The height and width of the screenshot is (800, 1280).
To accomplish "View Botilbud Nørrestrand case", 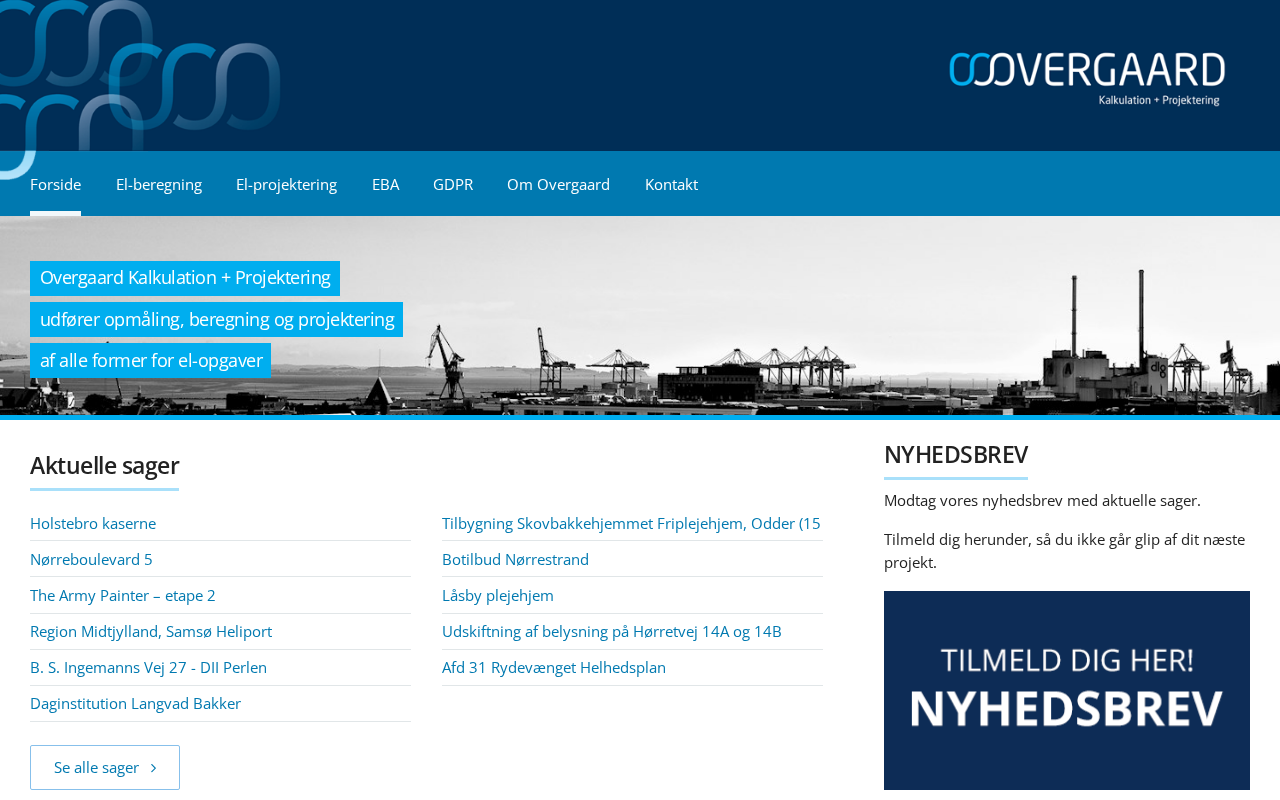I will coord(515,559).
